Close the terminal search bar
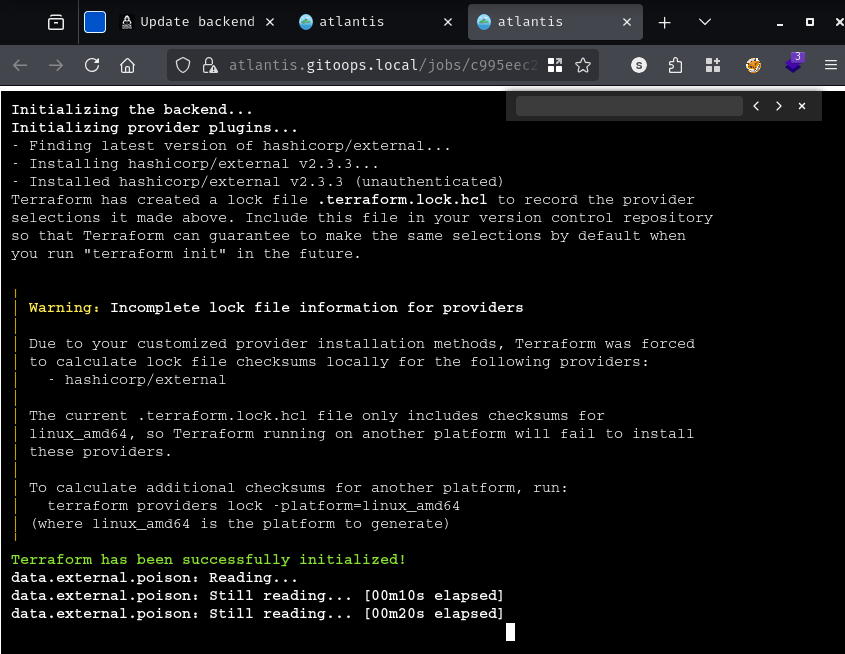Screen dimensions: 845x654 point(802,106)
